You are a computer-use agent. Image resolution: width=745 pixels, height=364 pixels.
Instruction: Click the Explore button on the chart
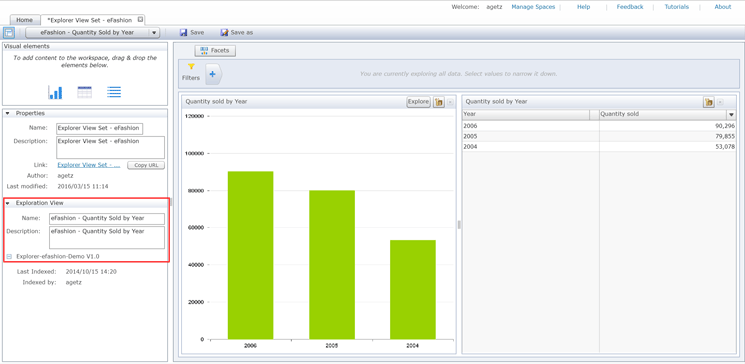[x=418, y=102]
